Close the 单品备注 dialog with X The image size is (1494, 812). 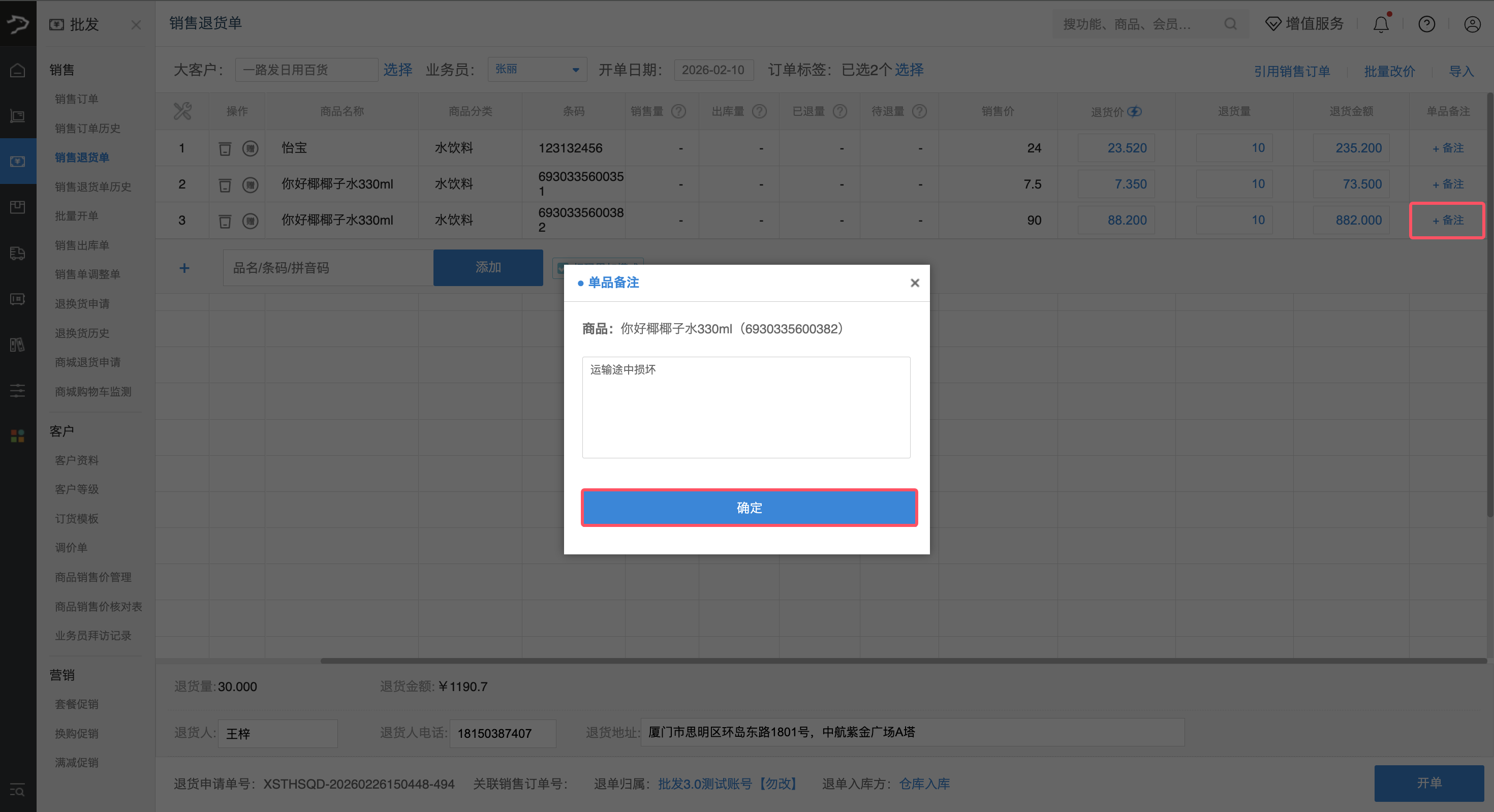pyautogui.click(x=915, y=283)
